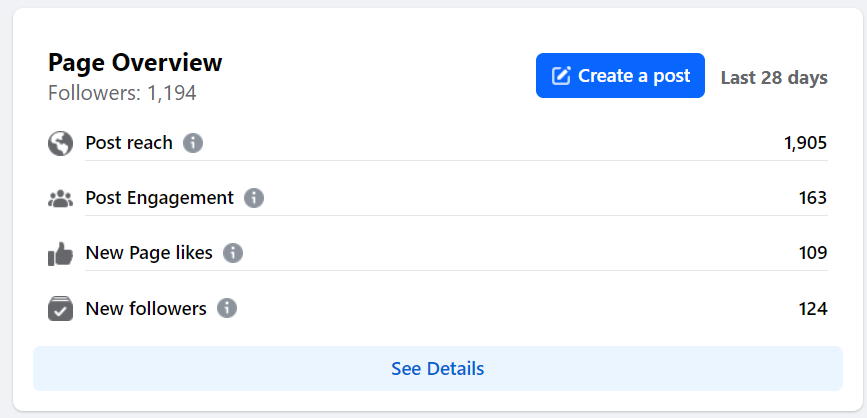
Task: Click the thumbs-up icon beside New Page likes
Action: tap(61, 254)
